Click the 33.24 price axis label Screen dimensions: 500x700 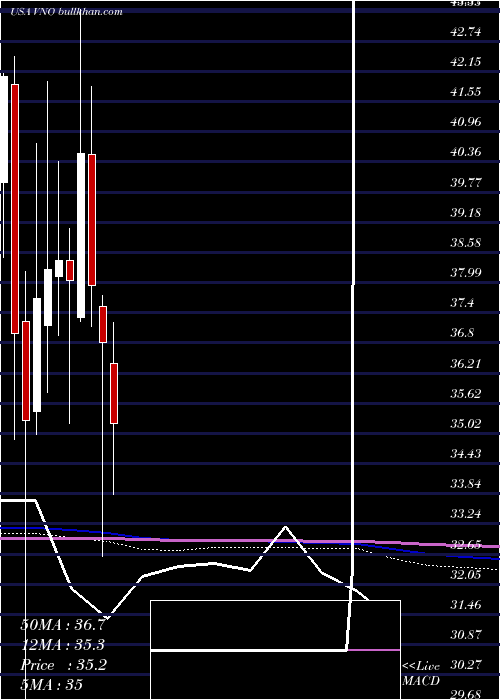click(466, 514)
